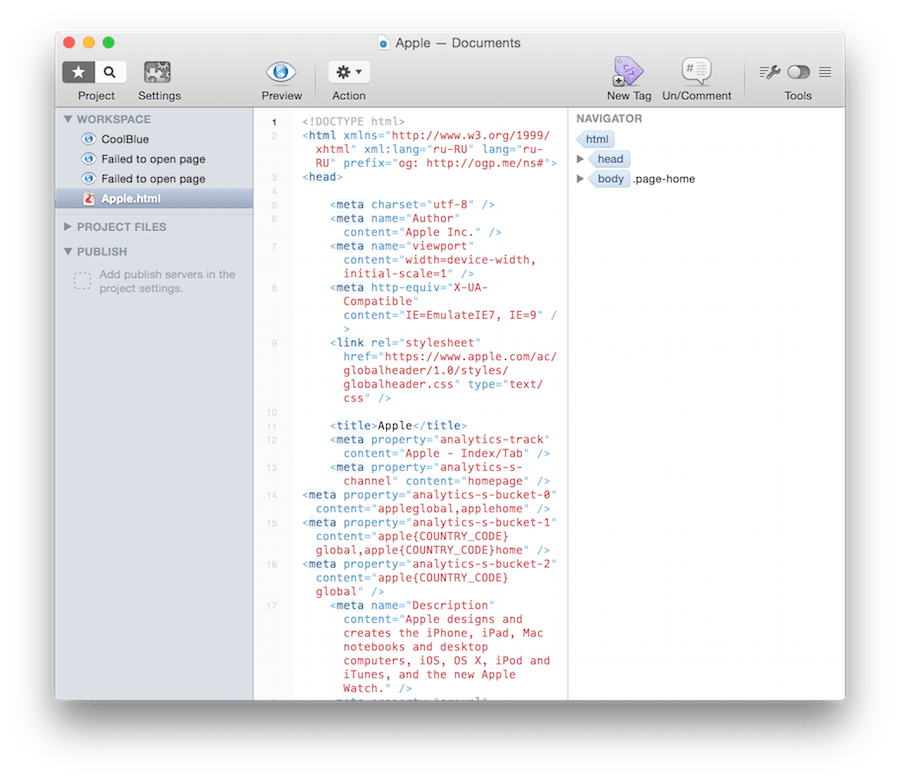Click the Apple.html file icon
Image resolution: width=900 pixels, height=779 pixels.
88,199
